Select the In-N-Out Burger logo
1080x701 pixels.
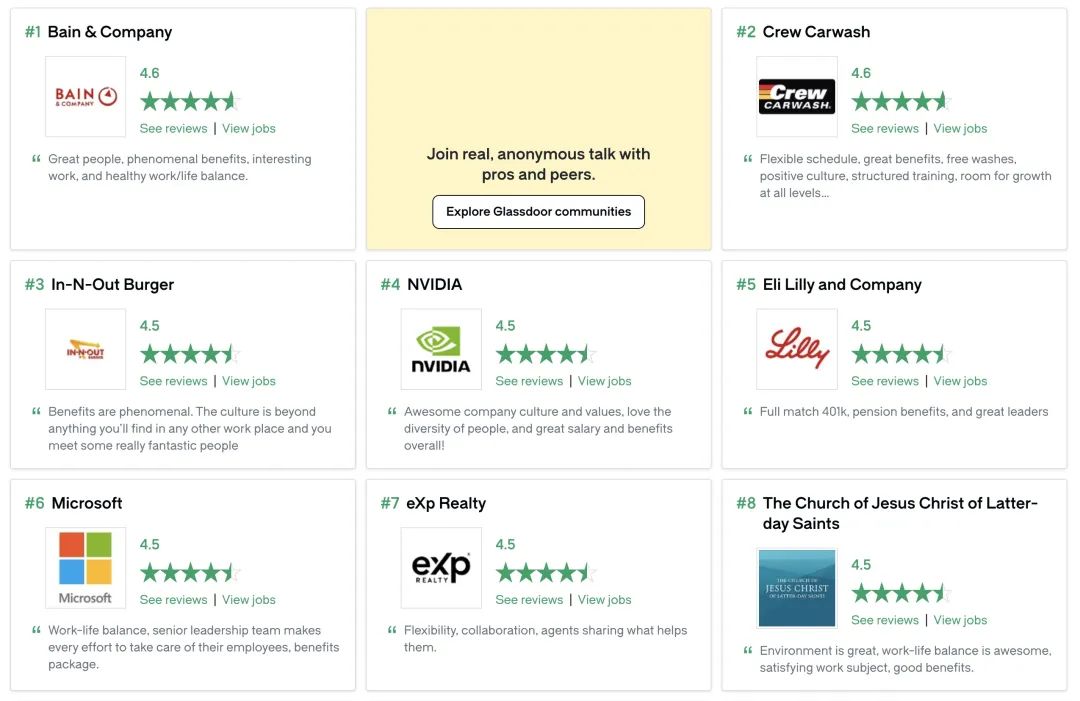click(x=85, y=349)
